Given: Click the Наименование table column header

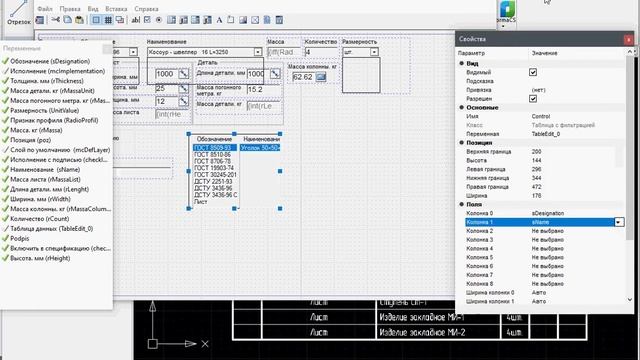Looking at the screenshot, I should pyautogui.click(x=261, y=139).
